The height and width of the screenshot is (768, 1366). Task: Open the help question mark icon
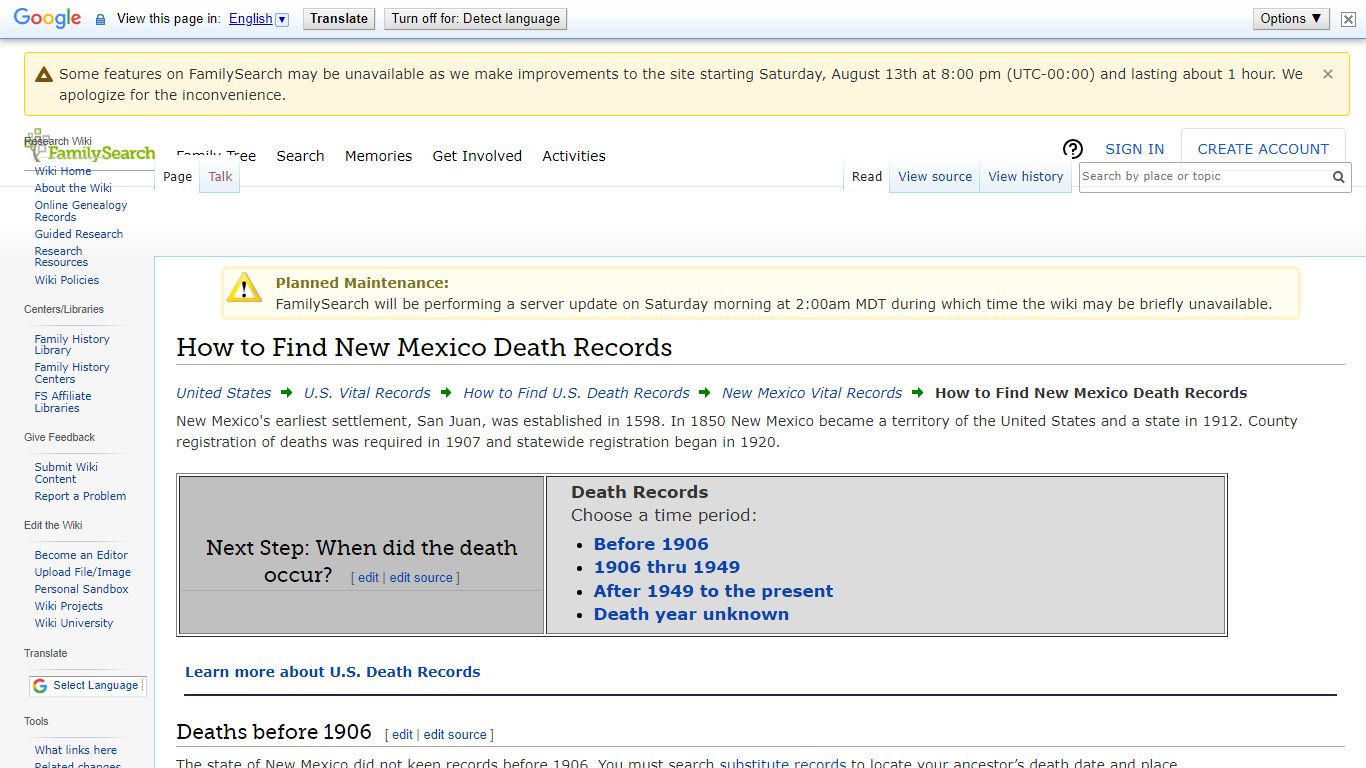[x=1072, y=149]
